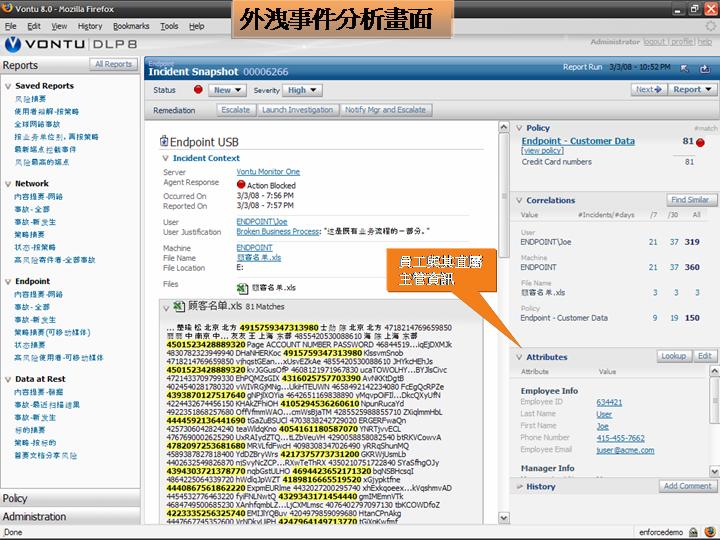Image resolution: width=720 pixels, height=540 pixels.
Task: Open the History menu
Action: pos(90,26)
